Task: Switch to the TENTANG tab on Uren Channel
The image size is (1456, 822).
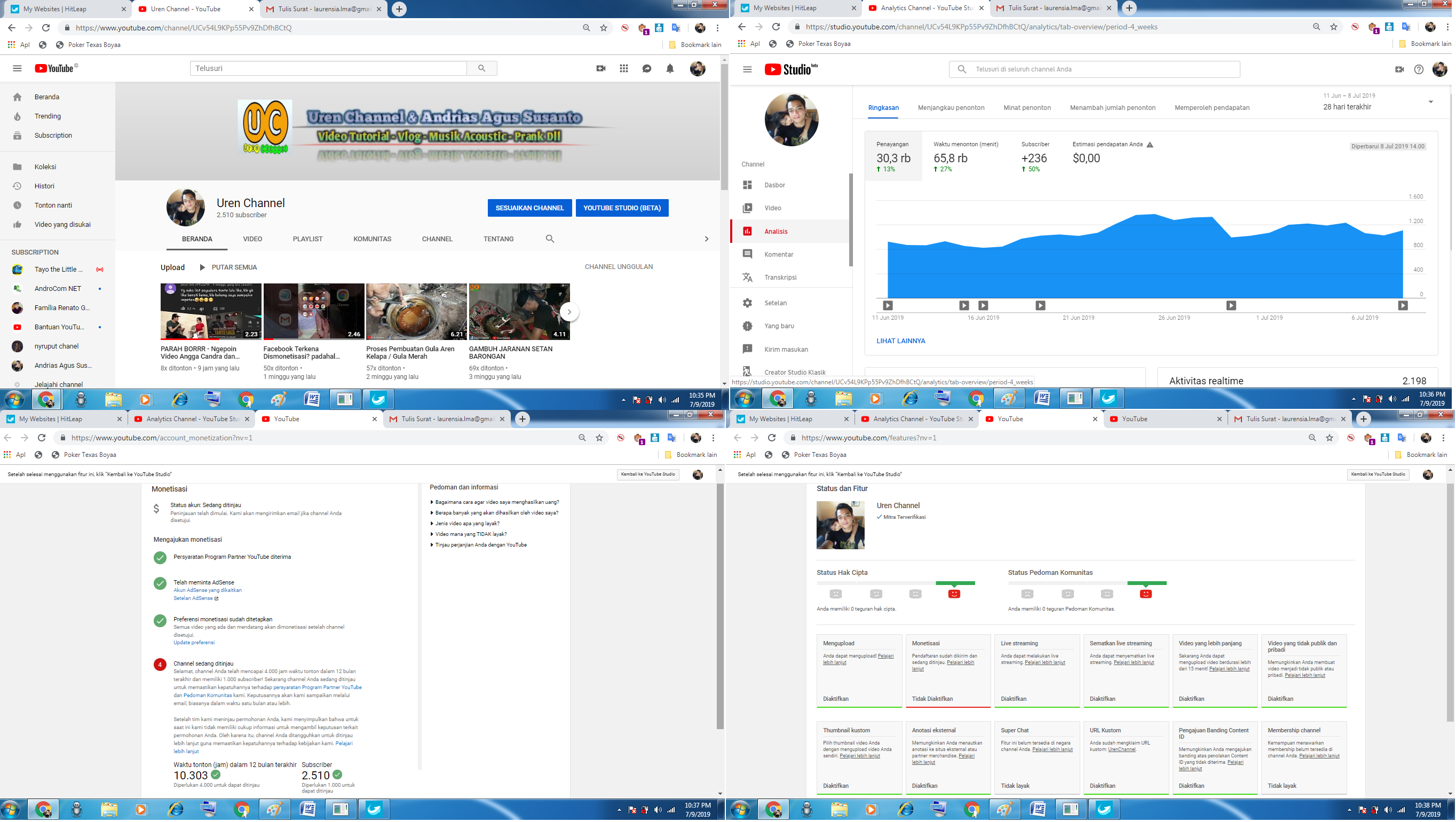Action: coord(498,239)
